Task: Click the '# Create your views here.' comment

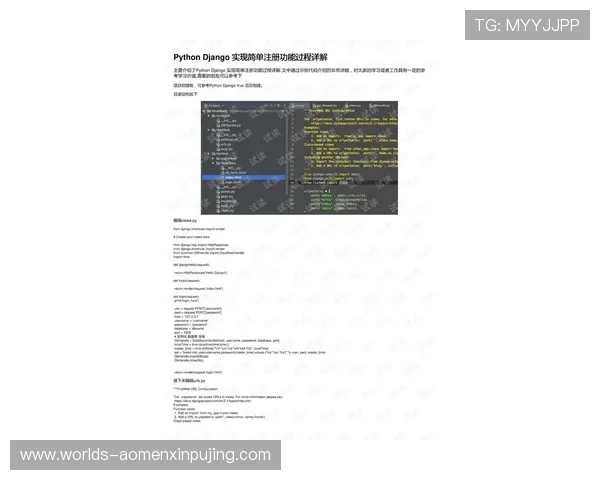Action: 197,238
